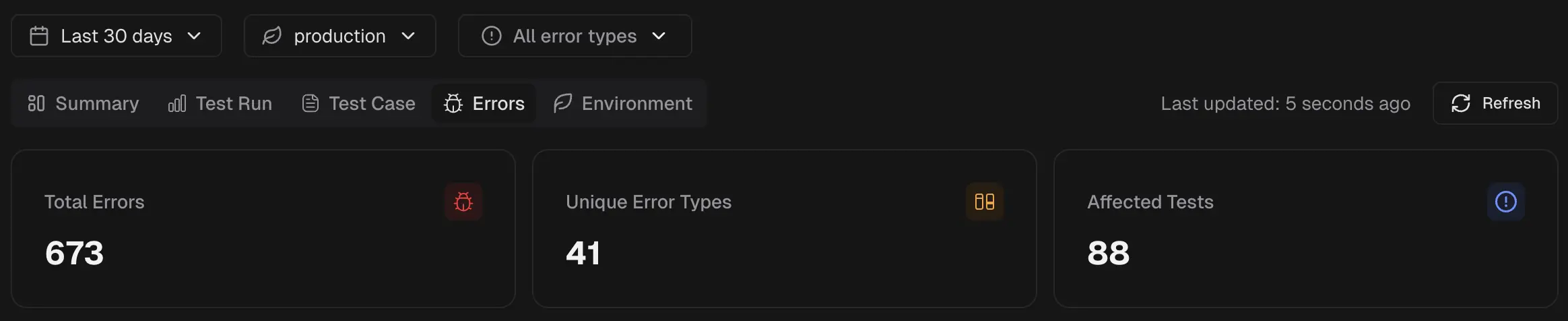1568x321 pixels.
Task: Click the Affected Tests value 88
Action: pos(1108,254)
